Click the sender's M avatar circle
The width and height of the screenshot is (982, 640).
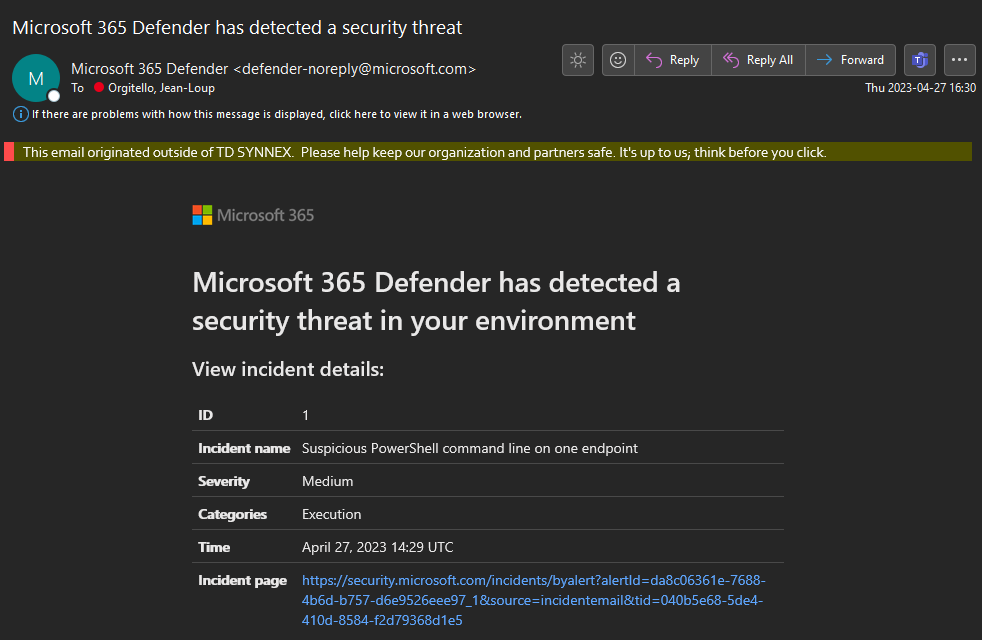[x=36, y=78]
